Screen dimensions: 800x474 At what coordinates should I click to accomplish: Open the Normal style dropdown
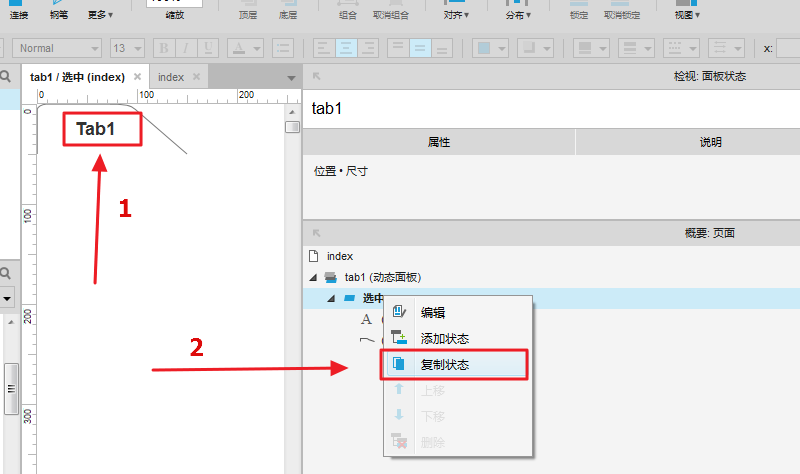click(x=57, y=48)
